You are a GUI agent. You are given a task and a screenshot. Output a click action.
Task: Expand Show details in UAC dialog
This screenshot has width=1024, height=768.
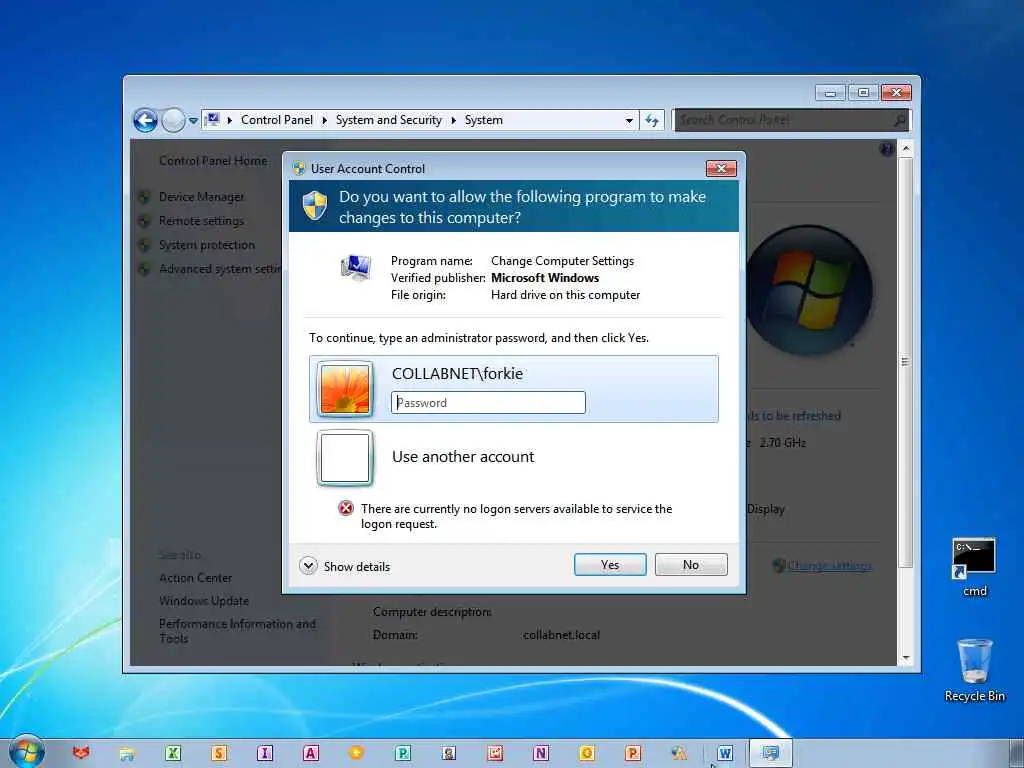coord(345,566)
